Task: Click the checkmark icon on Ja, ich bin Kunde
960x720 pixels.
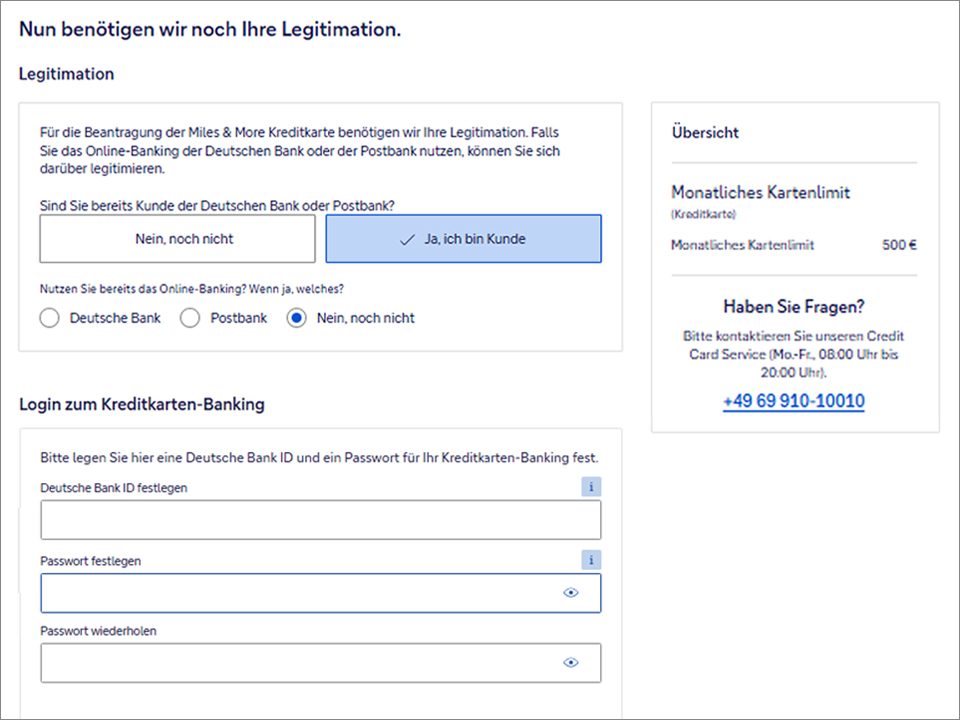Action: 406,240
